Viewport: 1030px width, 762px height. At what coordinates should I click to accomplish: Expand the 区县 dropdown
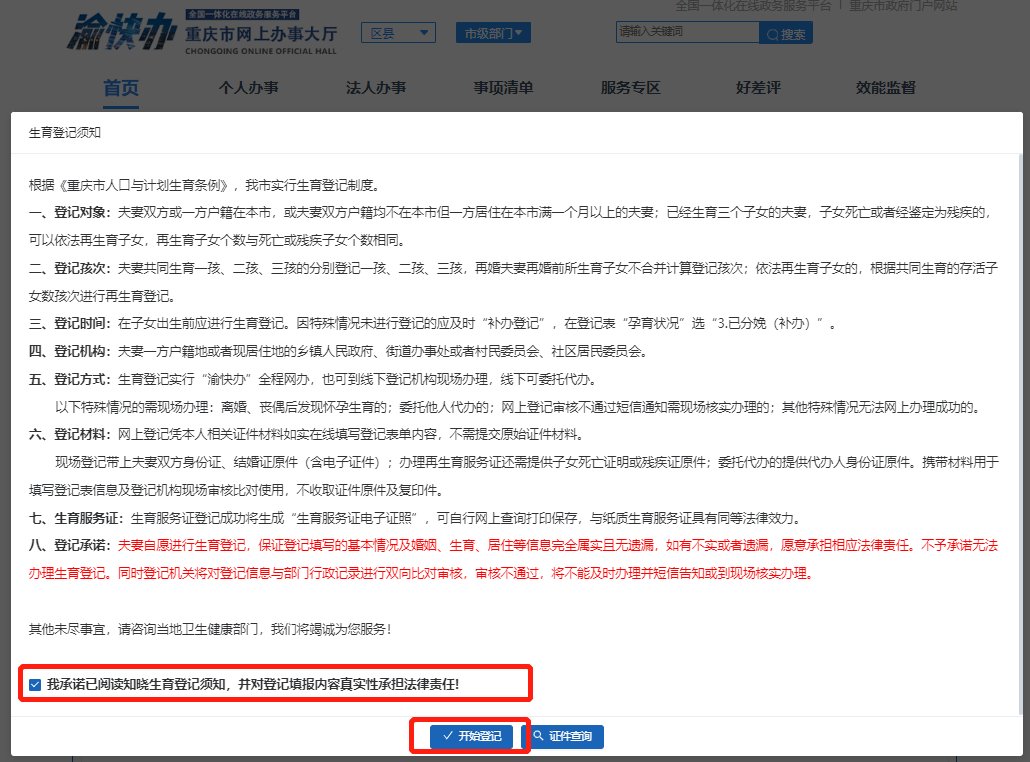(x=397, y=33)
